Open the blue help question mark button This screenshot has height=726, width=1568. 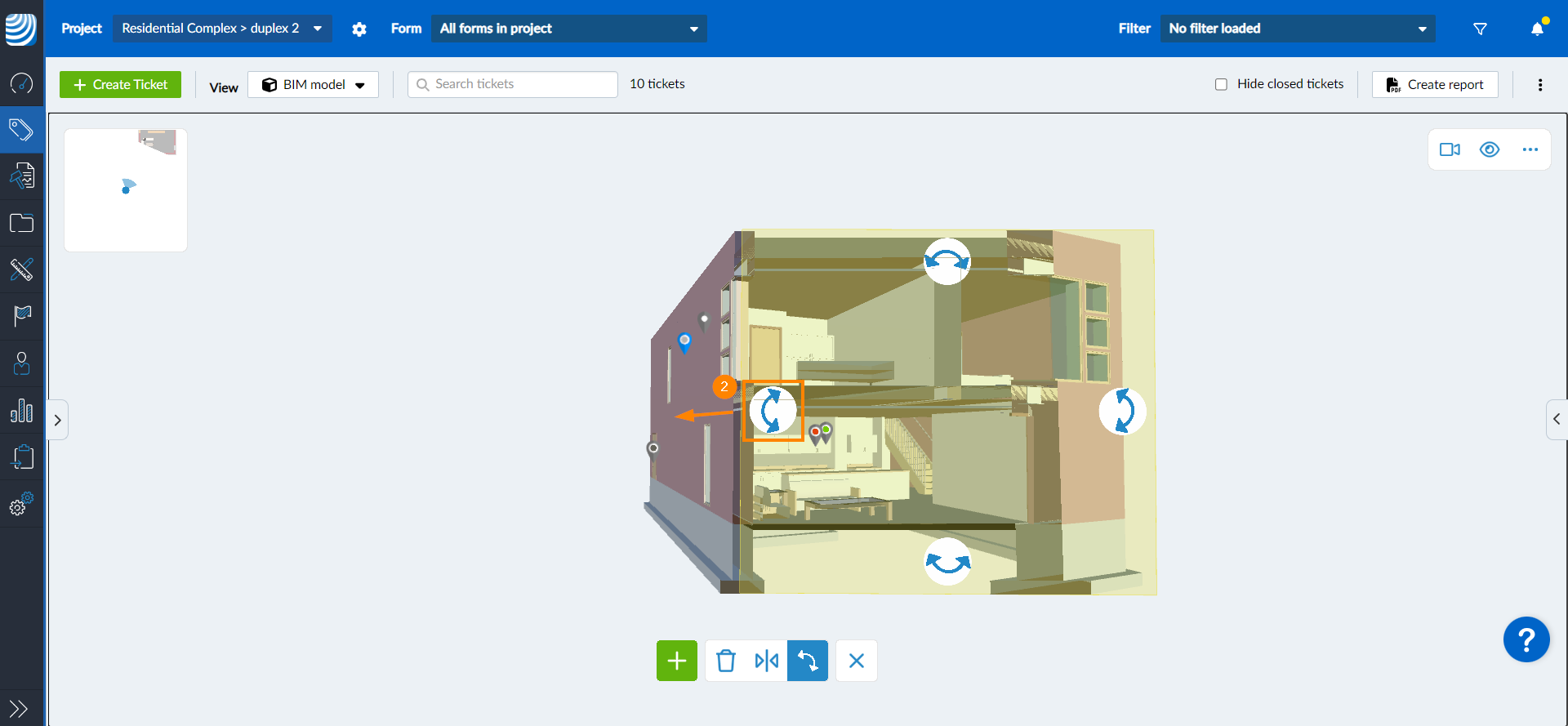(1526, 639)
